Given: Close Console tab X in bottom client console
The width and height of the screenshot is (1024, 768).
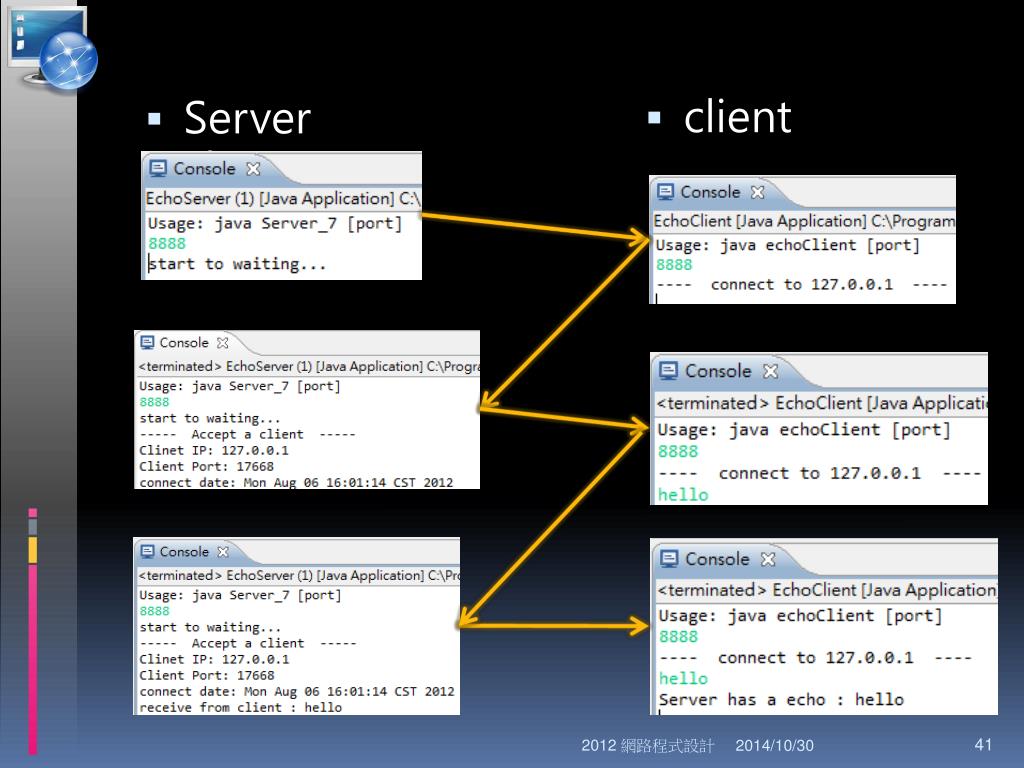Looking at the screenshot, I should 769,559.
